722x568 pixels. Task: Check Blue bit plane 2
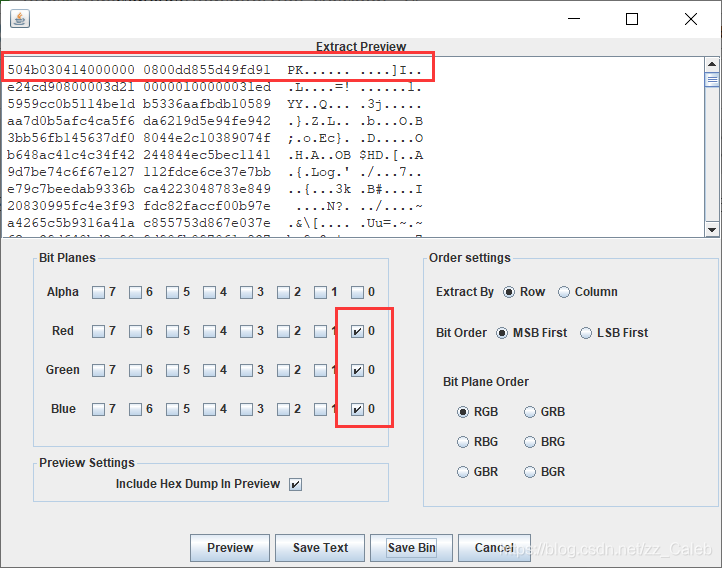[x=283, y=409]
